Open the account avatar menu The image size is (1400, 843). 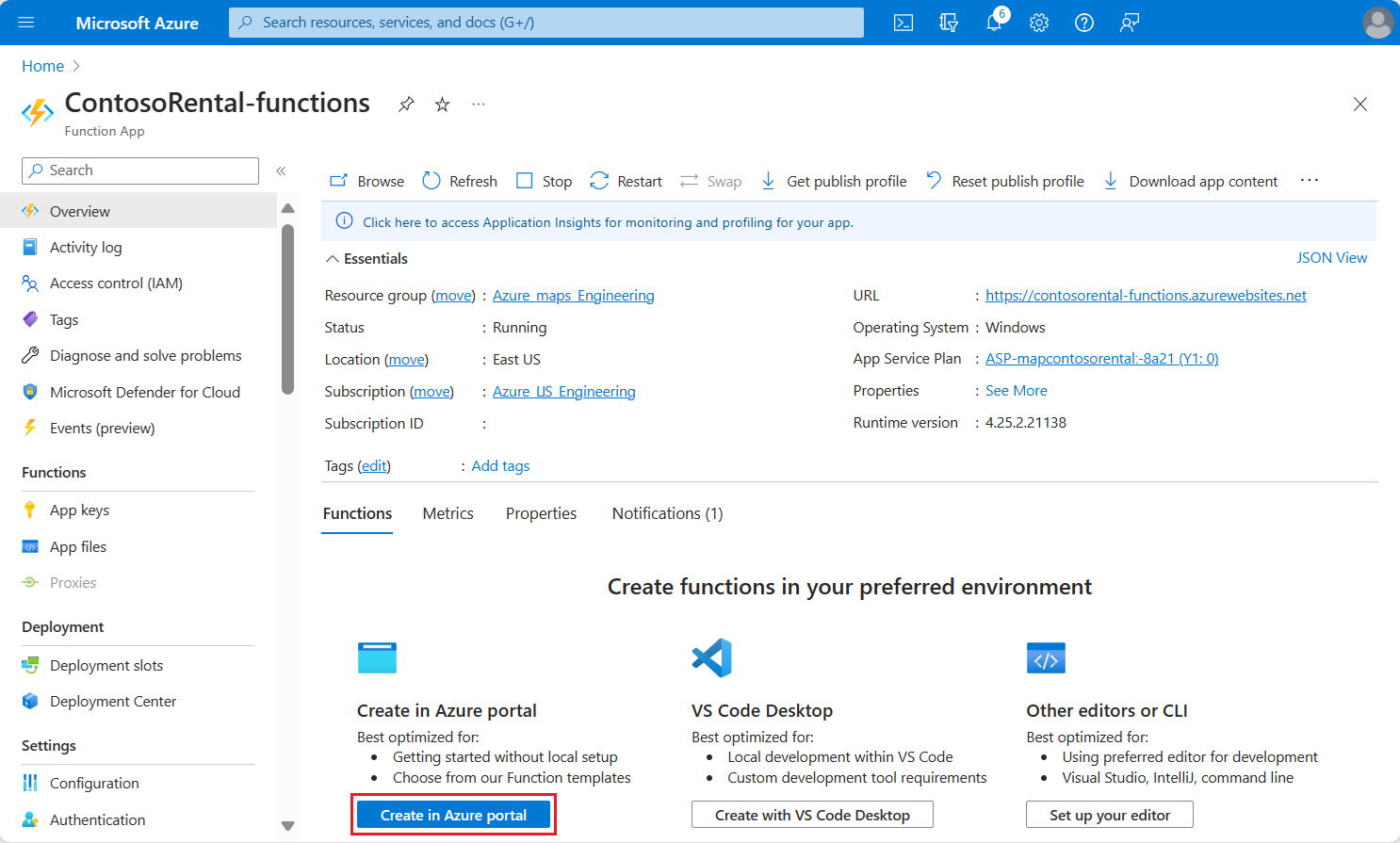(1377, 23)
